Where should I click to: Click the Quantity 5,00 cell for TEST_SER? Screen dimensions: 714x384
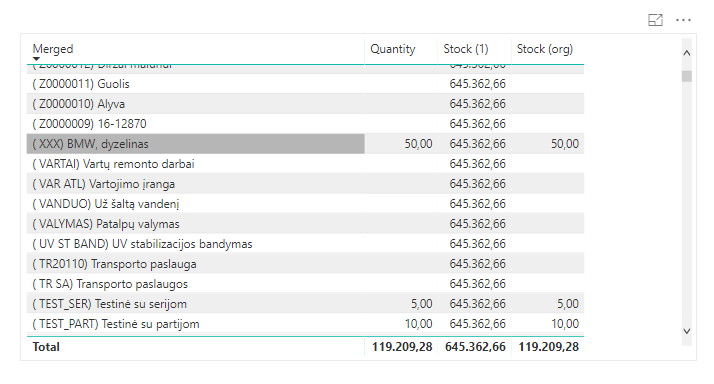(x=421, y=304)
